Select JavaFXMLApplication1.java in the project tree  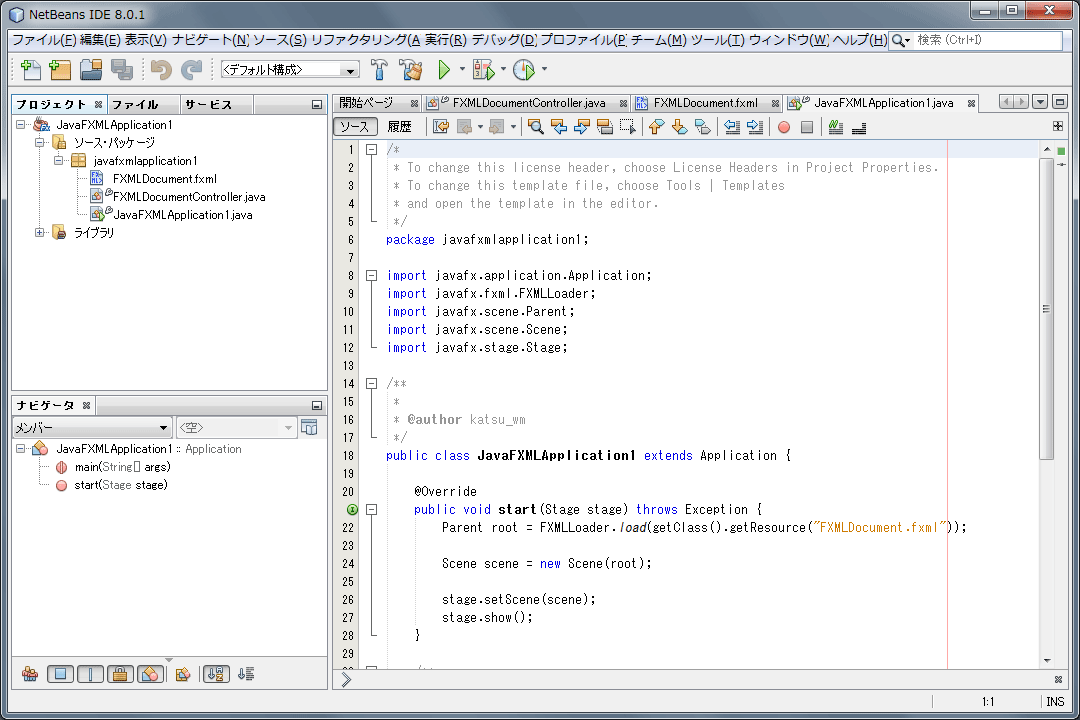coord(183,215)
